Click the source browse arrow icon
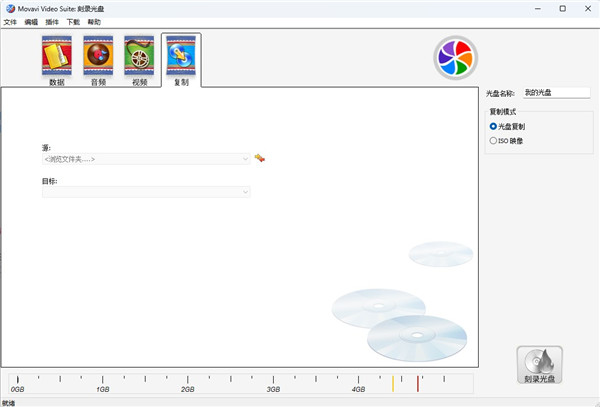The width and height of the screenshot is (600, 407). pos(260,158)
